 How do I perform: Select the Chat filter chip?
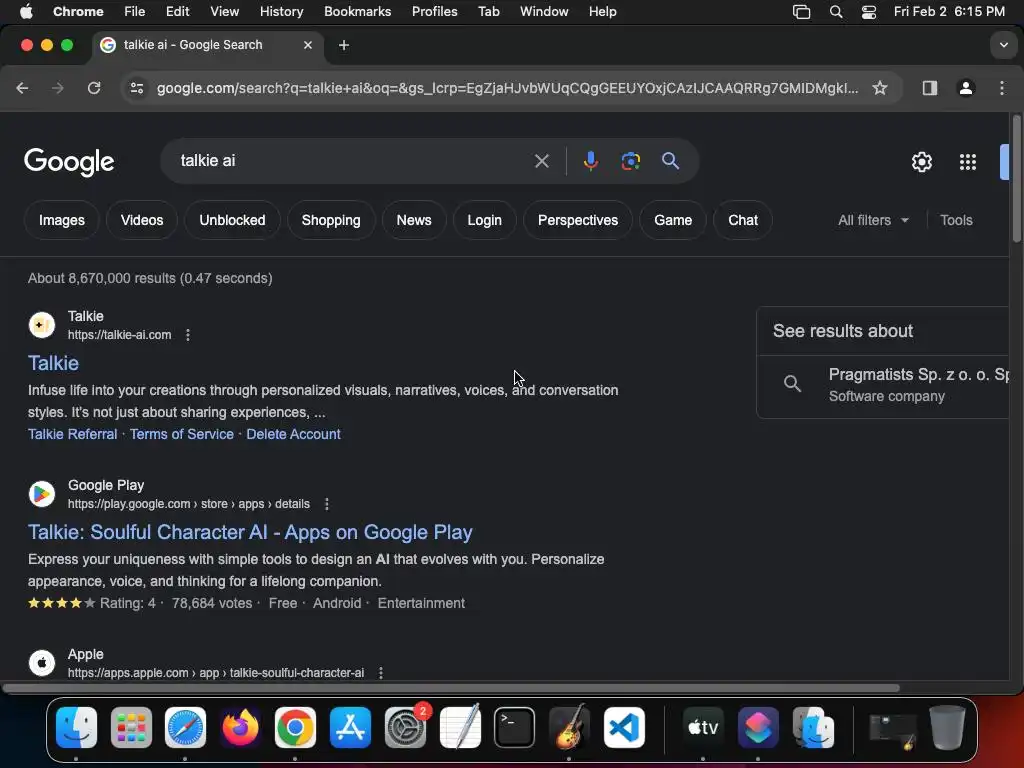(743, 220)
